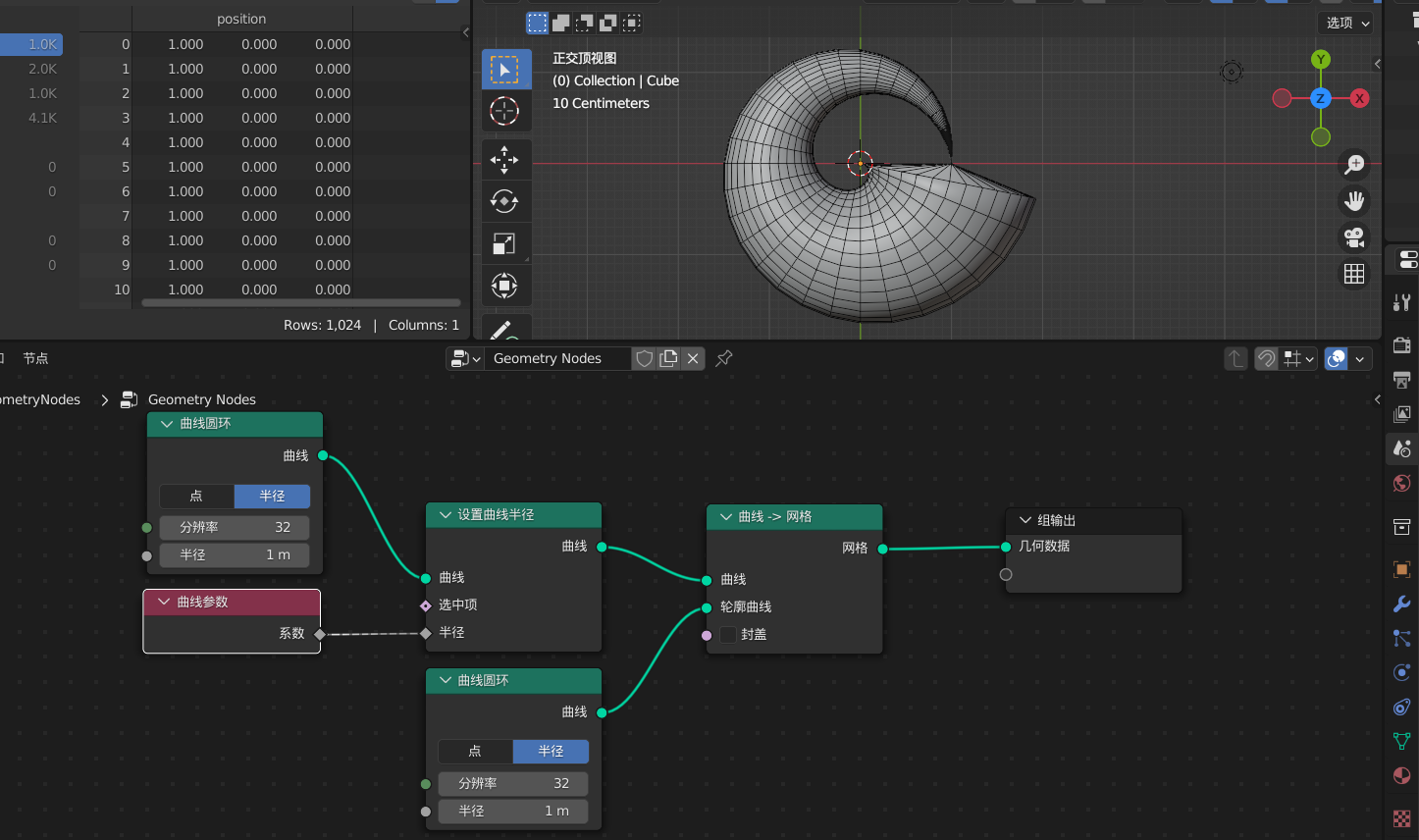The width and height of the screenshot is (1419, 840).
Task: Set selection mode to new selection
Action: (x=538, y=23)
